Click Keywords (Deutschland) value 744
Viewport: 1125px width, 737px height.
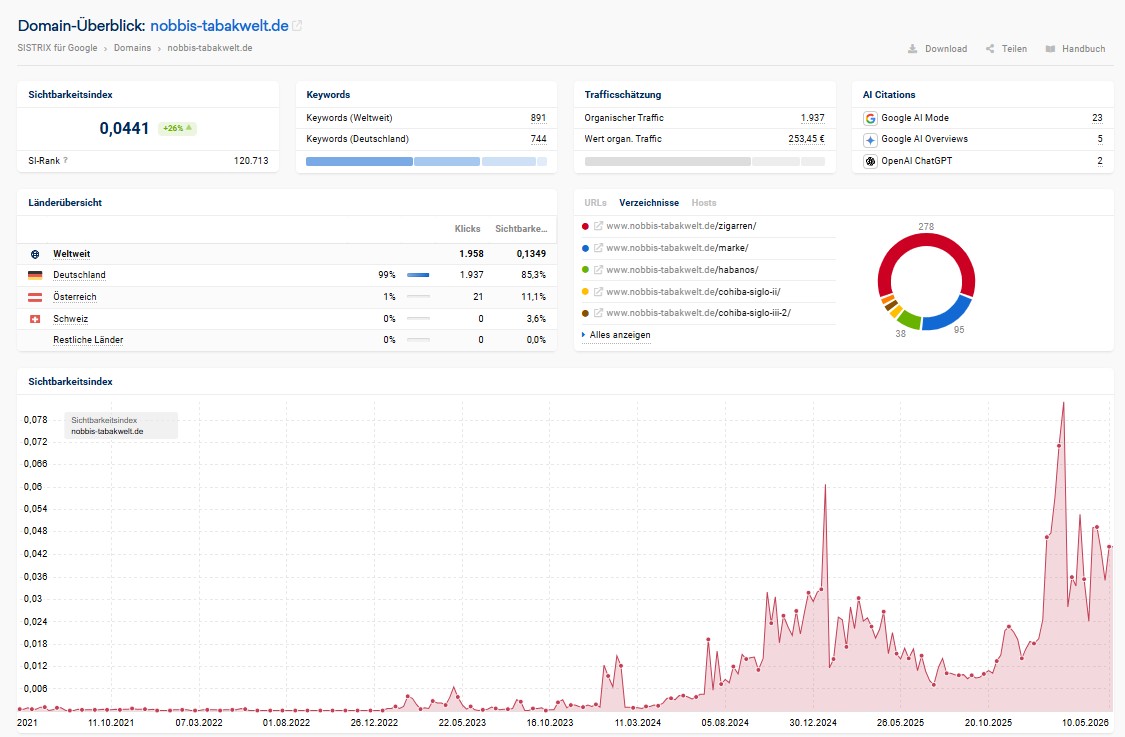tap(538, 139)
